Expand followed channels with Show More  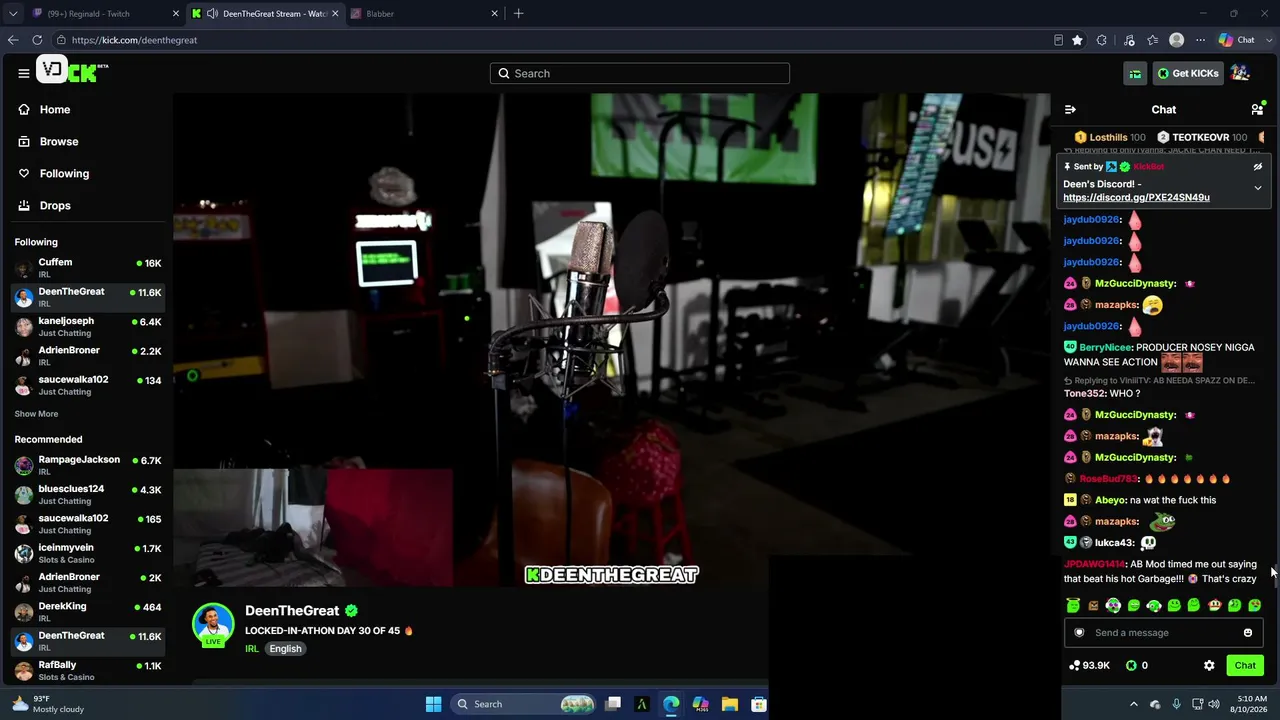pyautogui.click(x=36, y=414)
